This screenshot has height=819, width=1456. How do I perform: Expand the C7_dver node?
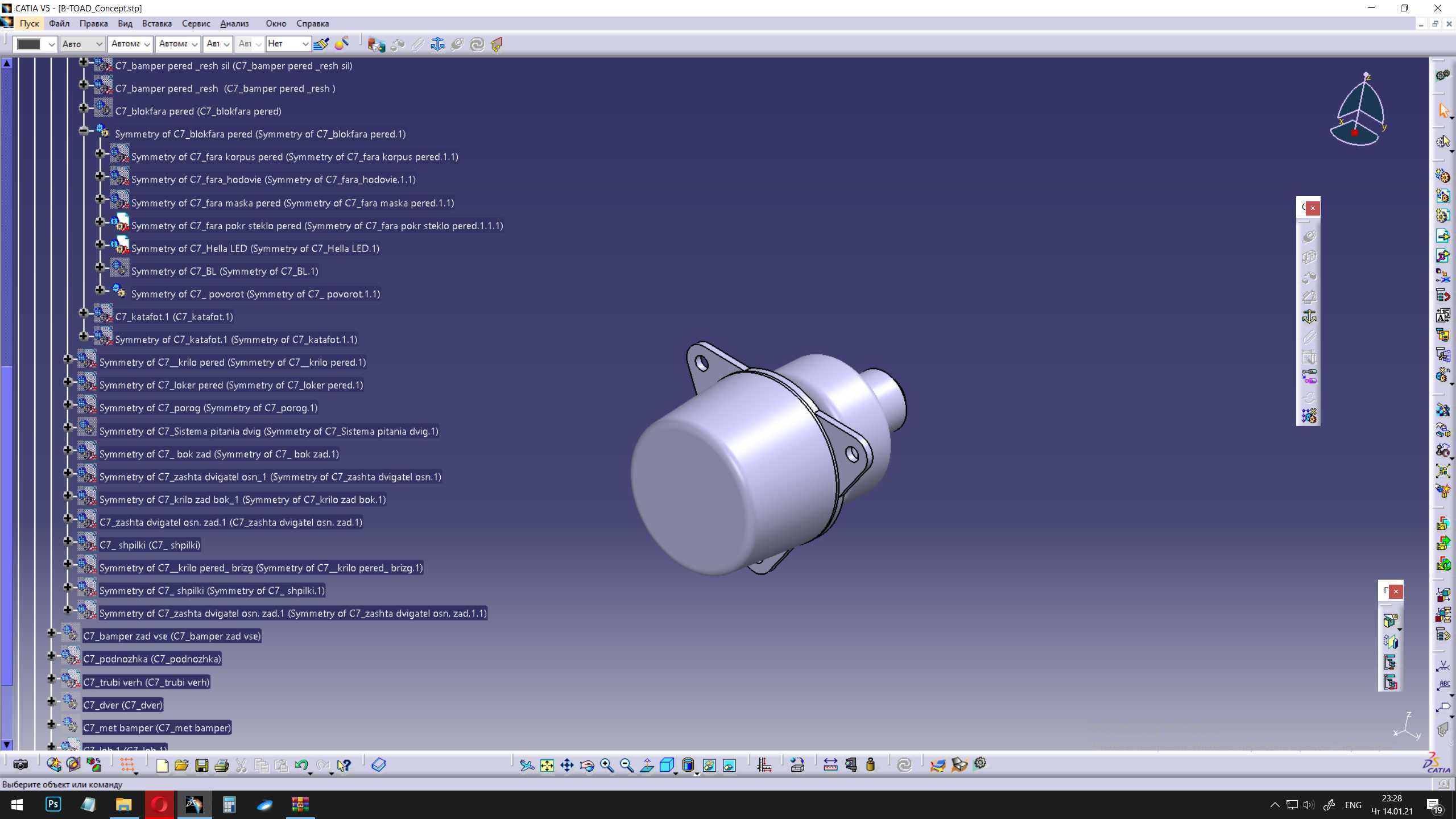51,701
